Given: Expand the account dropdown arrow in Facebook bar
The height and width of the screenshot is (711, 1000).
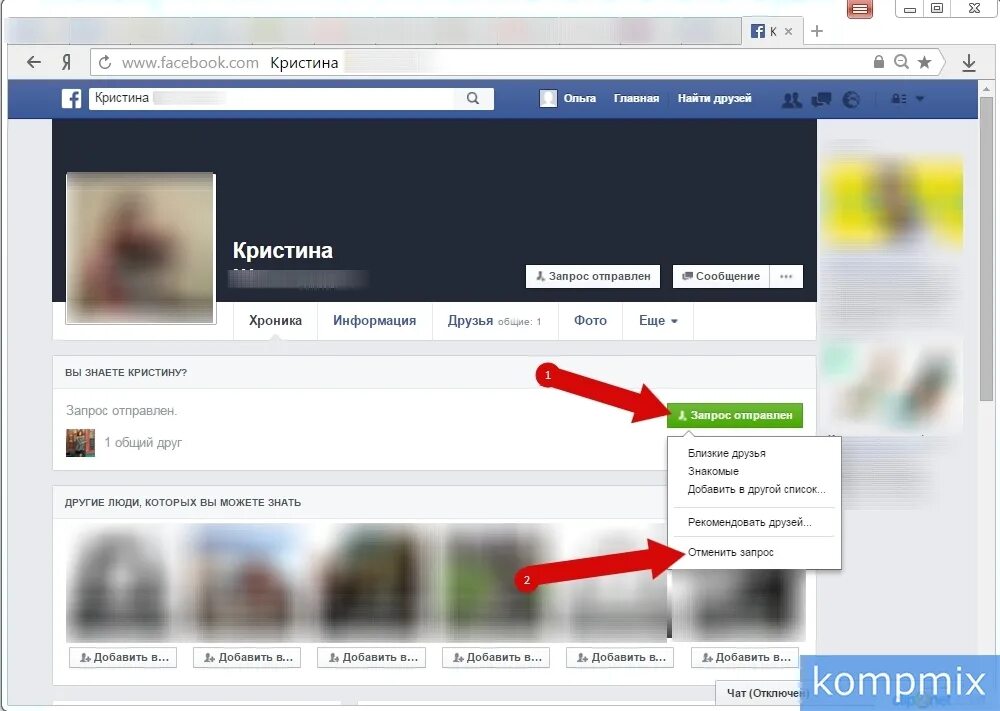Looking at the screenshot, I should click(920, 99).
